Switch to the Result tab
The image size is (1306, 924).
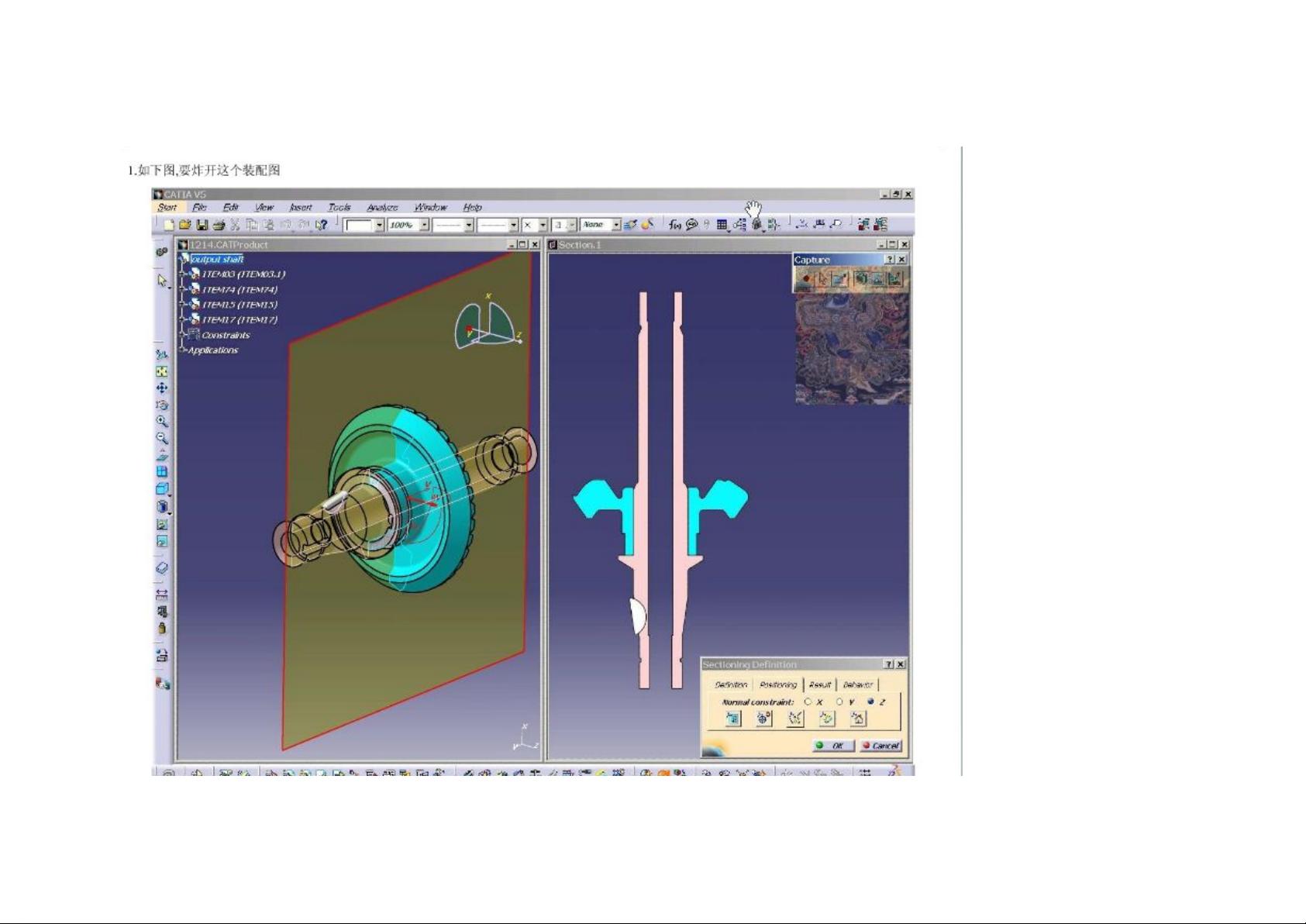tap(819, 684)
